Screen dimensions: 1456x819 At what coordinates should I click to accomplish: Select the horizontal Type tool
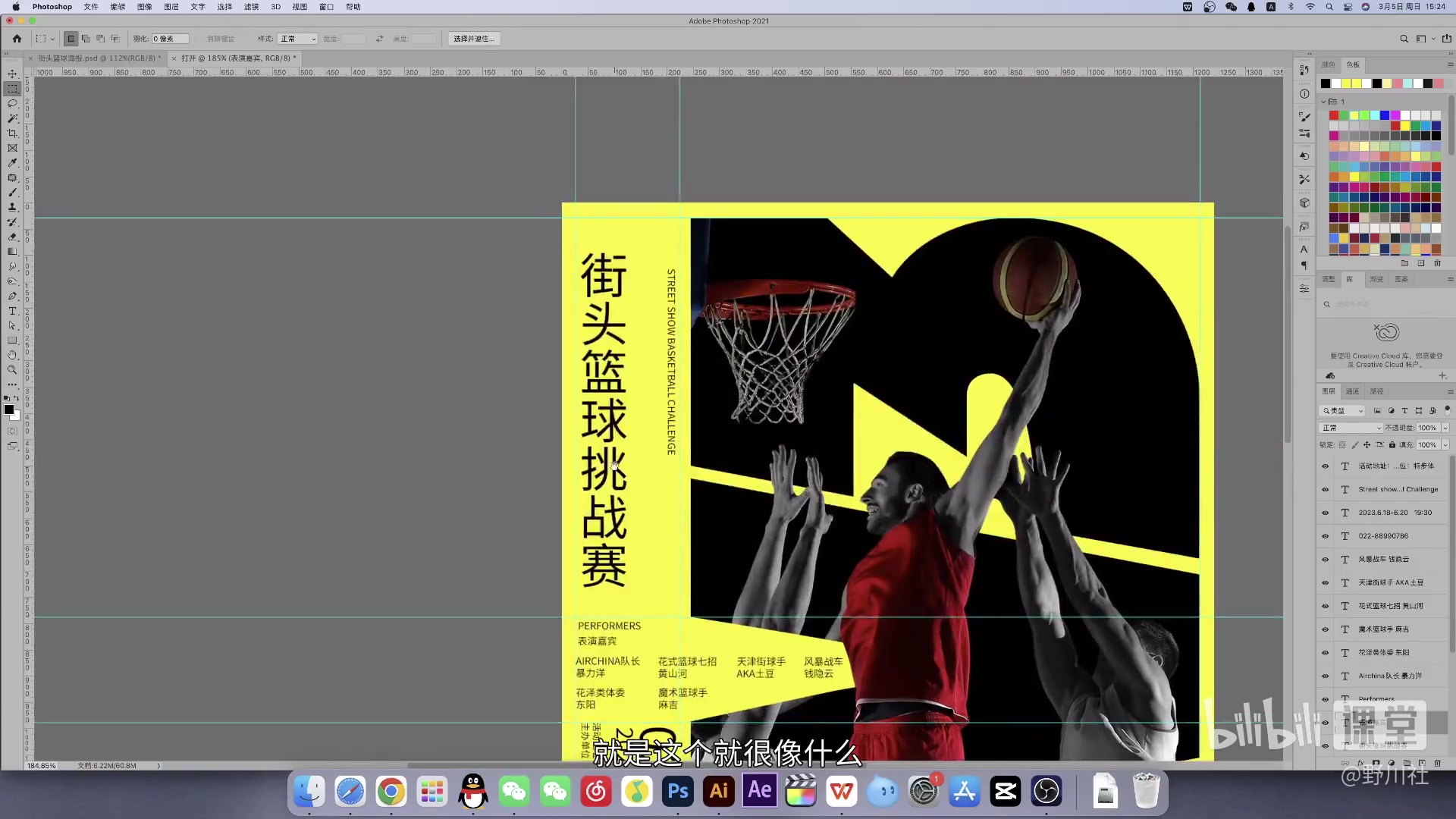(12, 311)
